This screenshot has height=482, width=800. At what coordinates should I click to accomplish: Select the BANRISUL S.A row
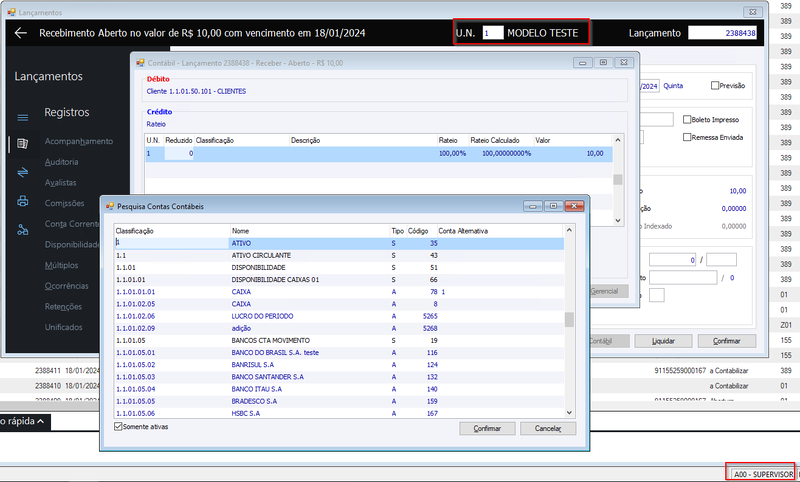tap(339, 365)
